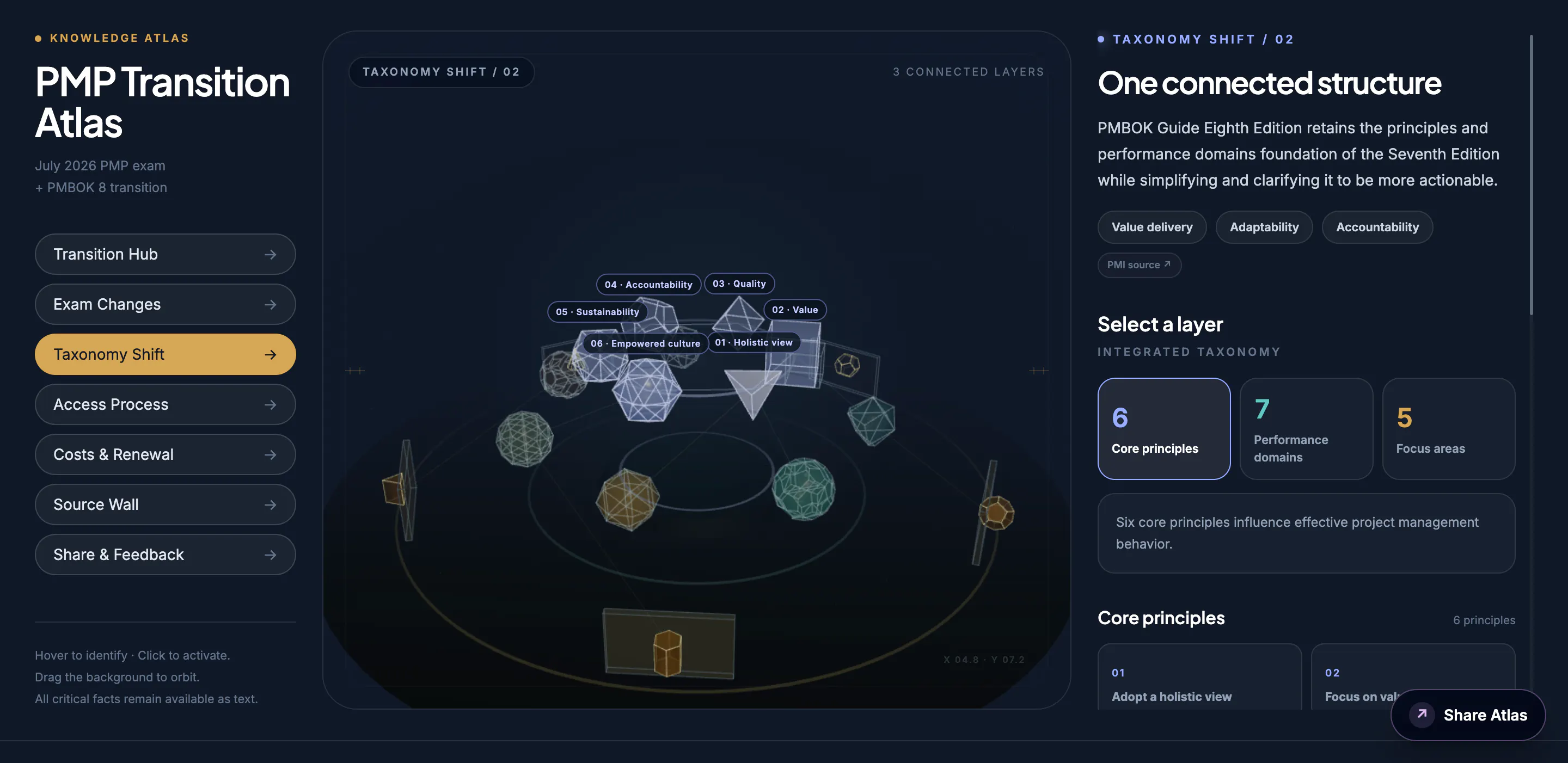This screenshot has height=763, width=1568.
Task: Activate the 05 · Sustainability node label
Action: (x=597, y=311)
